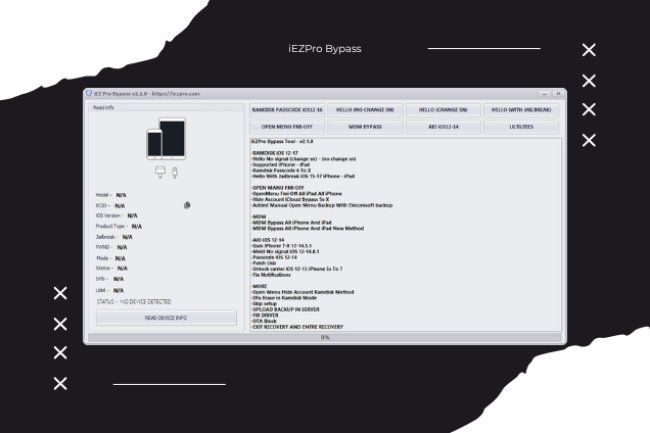650x433 pixels.
Task: Open the UTILITIES section
Action: (521, 127)
